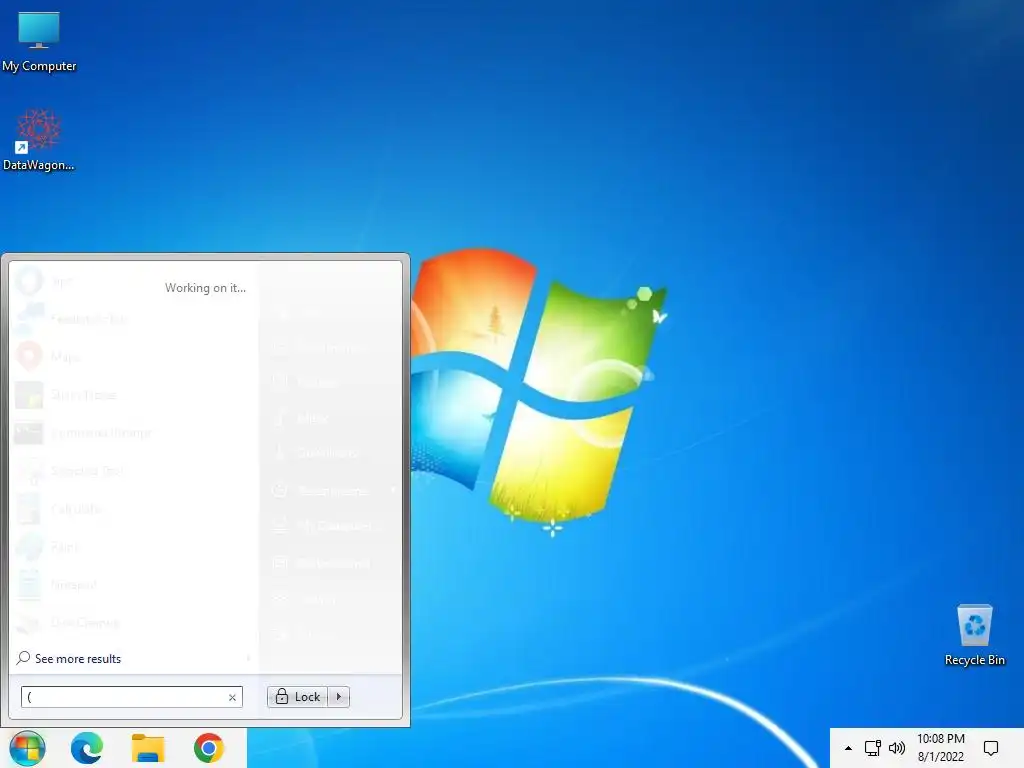
Task: Click See more results
Action: click(x=69, y=658)
